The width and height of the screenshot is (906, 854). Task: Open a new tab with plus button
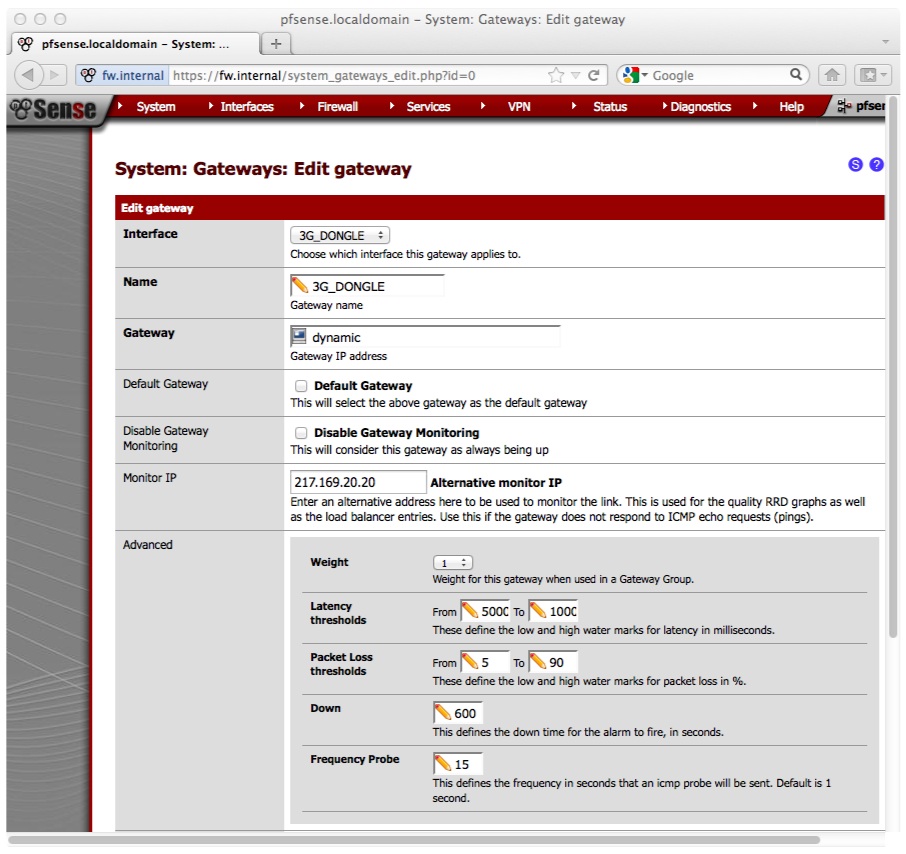(x=276, y=44)
